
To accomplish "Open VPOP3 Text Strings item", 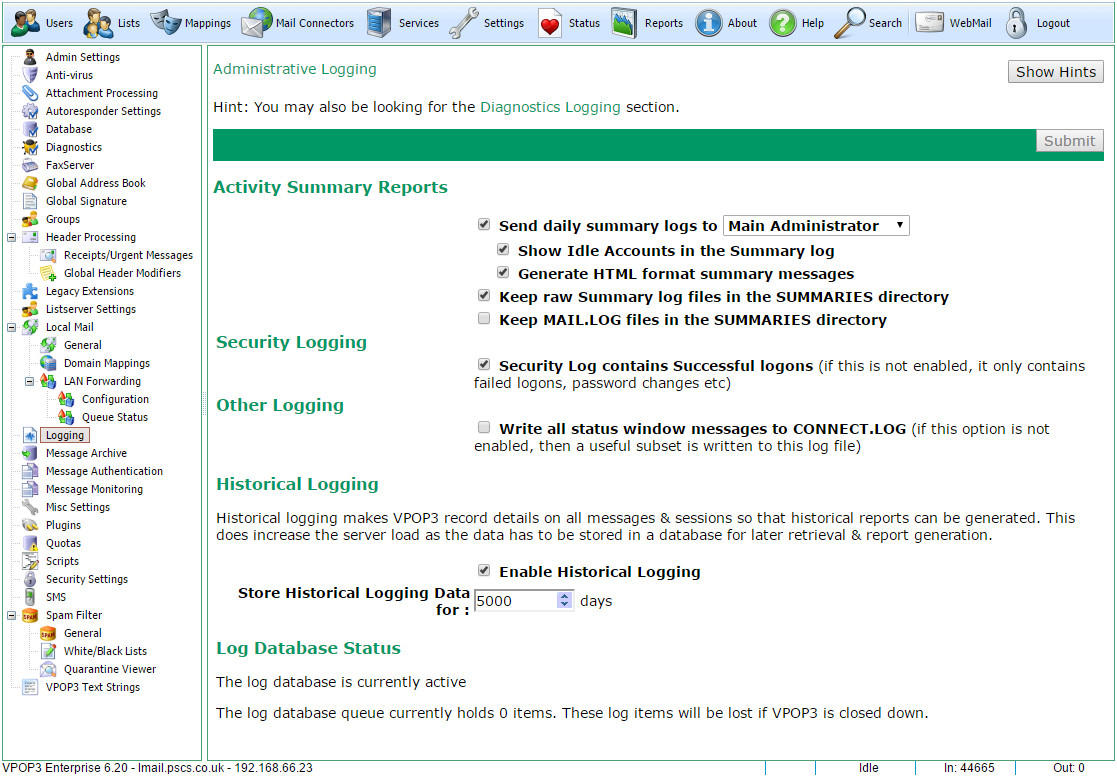I will point(93,687).
